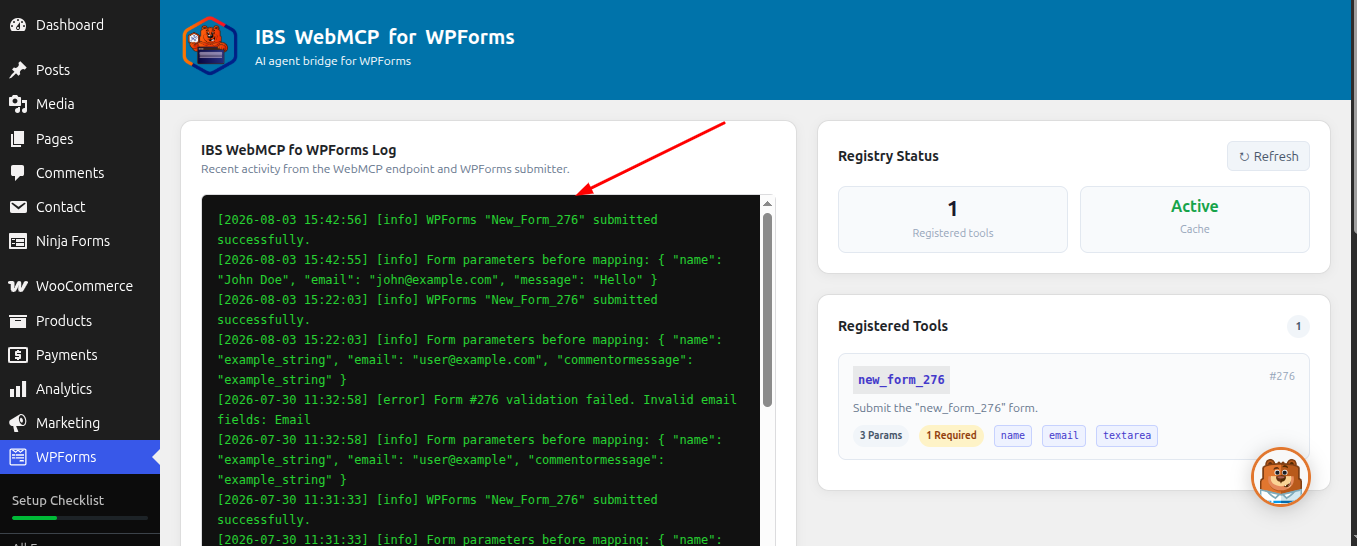Viewport: 1357px width, 546px height.
Task: Click the Registered Tools count badge
Action: pos(1298,326)
